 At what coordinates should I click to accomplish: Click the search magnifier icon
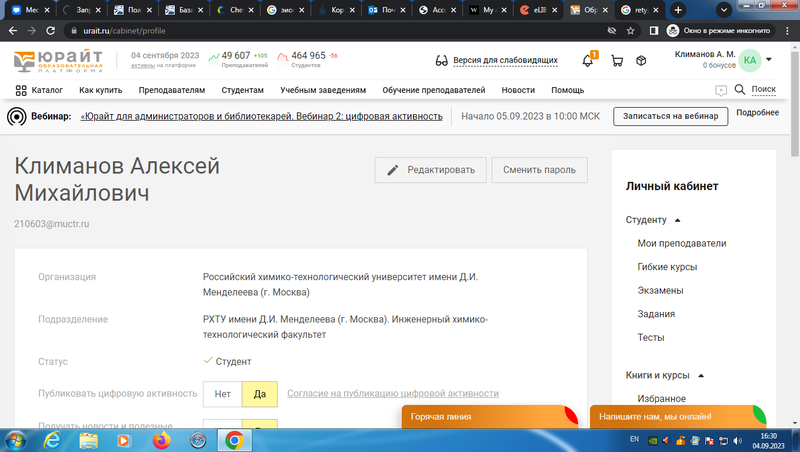[740, 90]
